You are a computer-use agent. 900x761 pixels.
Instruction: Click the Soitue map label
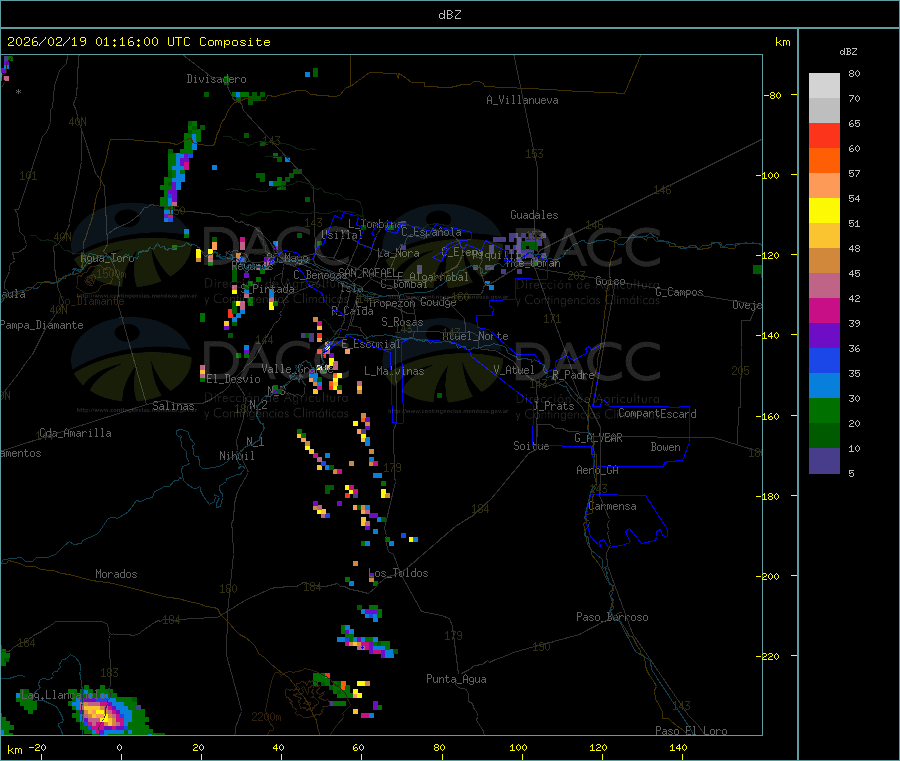[x=531, y=446]
